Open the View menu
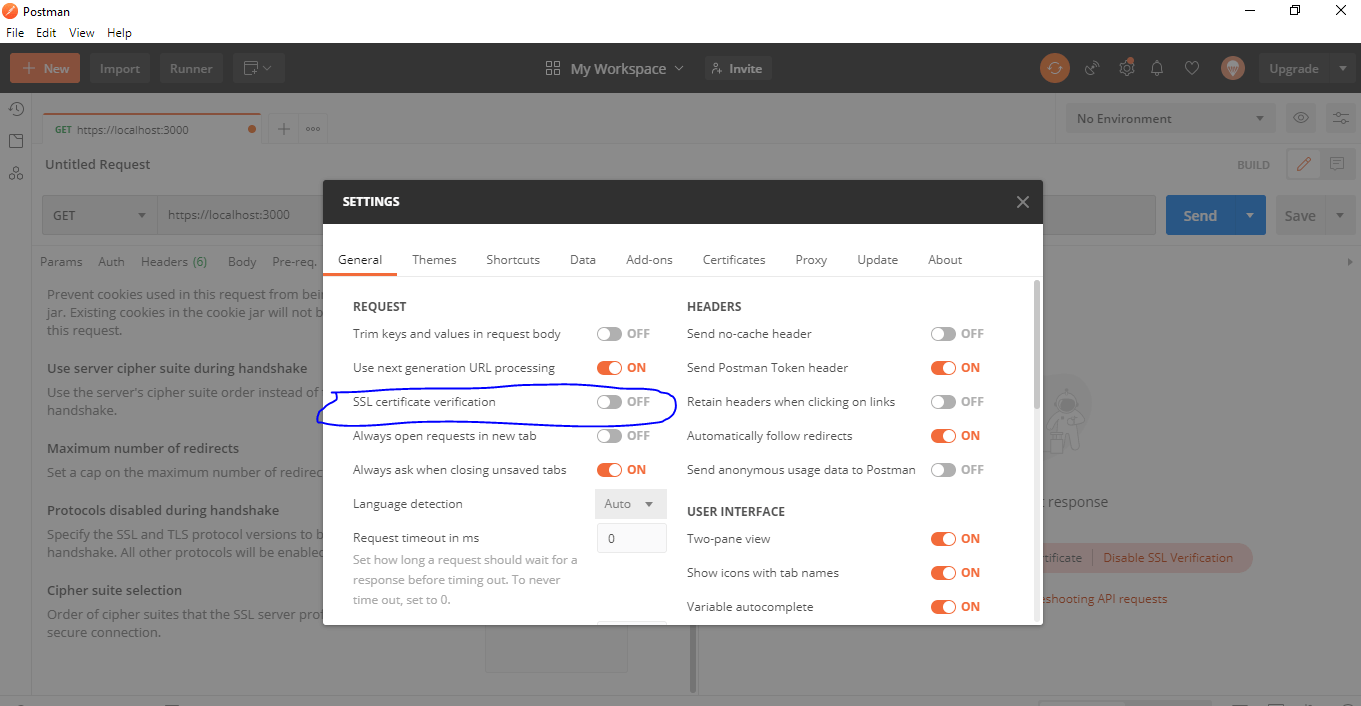The height and width of the screenshot is (706, 1361). pyautogui.click(x=81, y=33)
